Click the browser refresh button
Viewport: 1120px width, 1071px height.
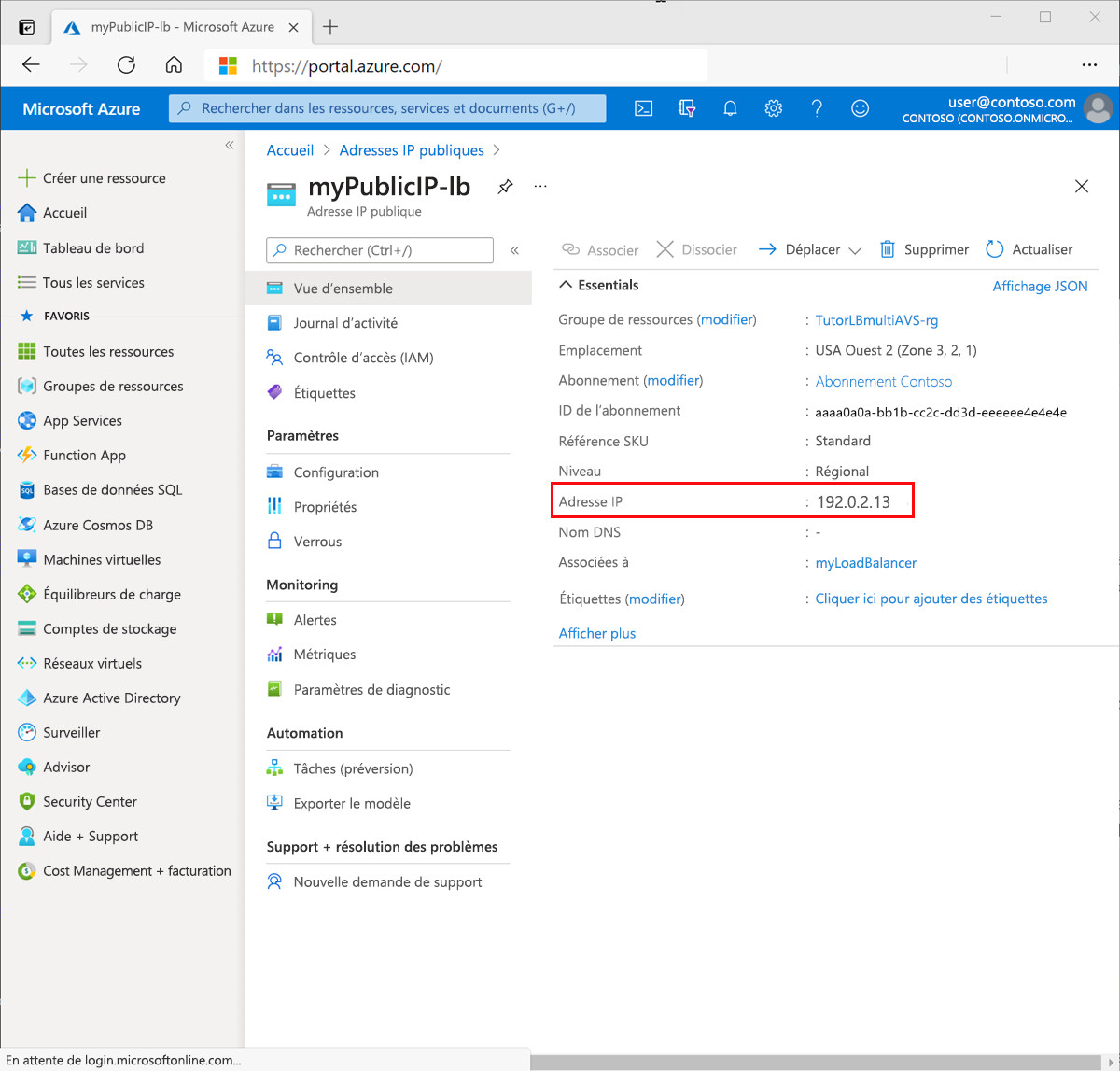(126, 65)
